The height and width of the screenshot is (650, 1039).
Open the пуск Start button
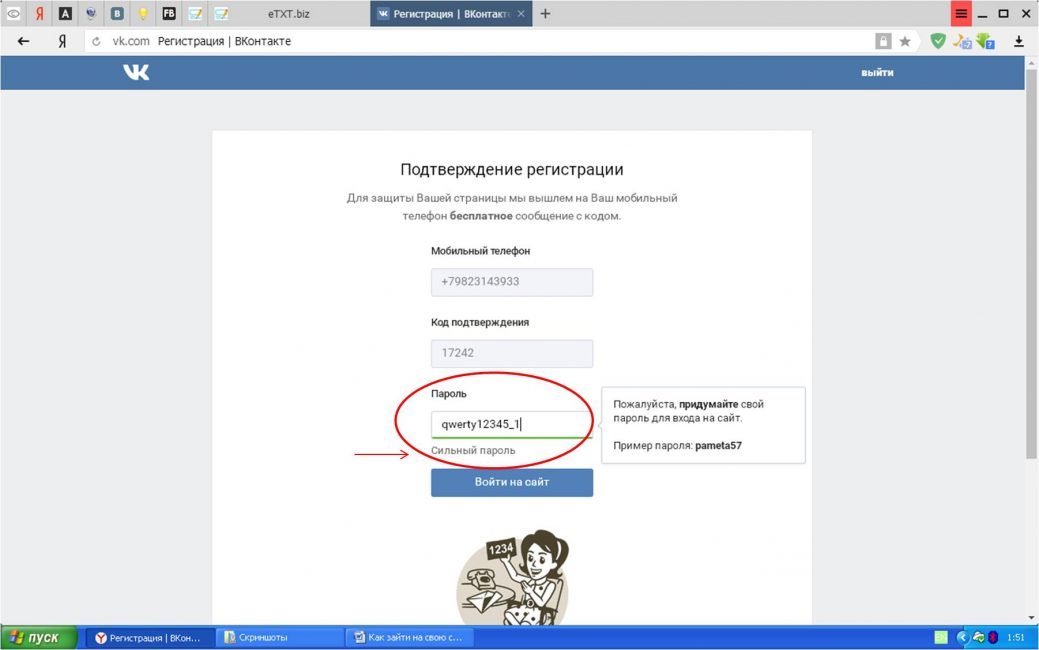[x=38, y=637]
